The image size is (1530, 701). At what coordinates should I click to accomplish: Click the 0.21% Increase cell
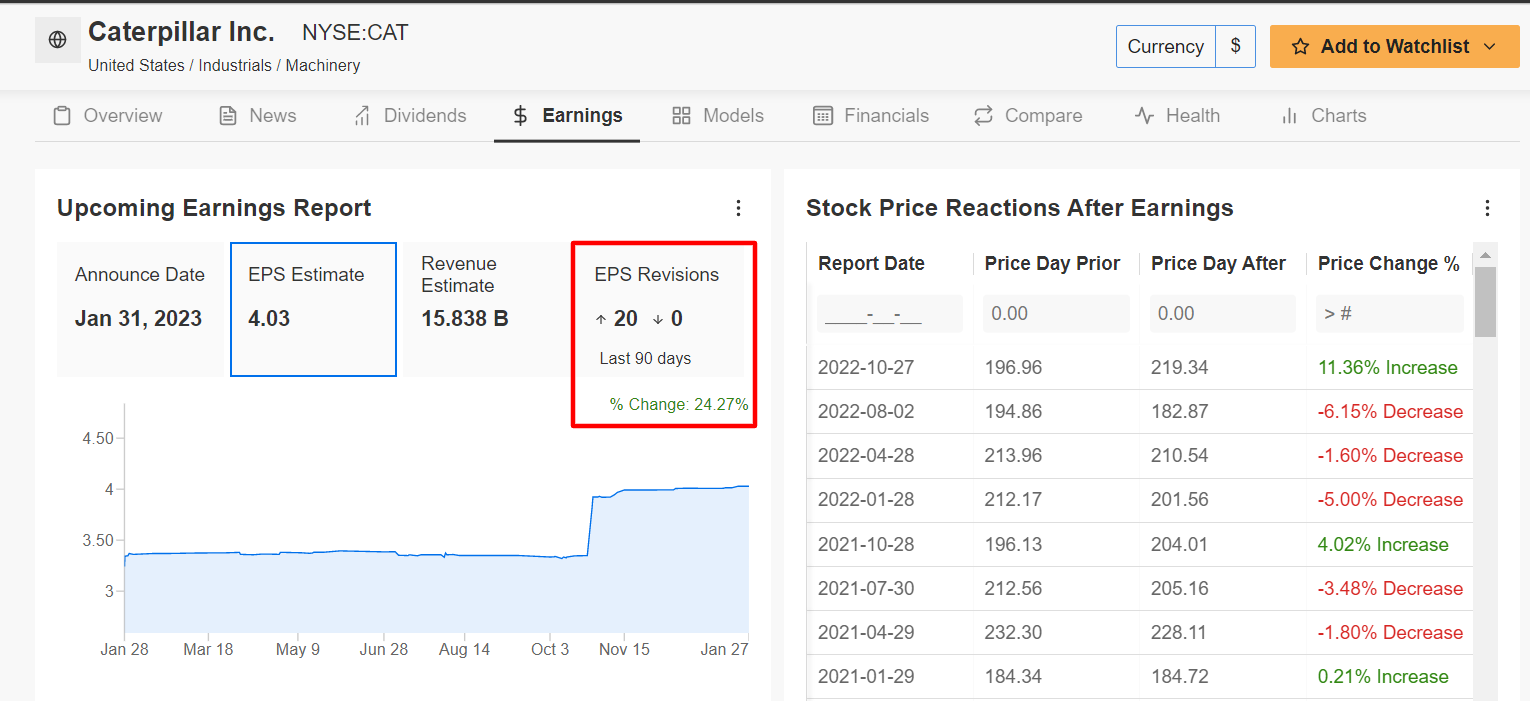tap(1383, 677)
